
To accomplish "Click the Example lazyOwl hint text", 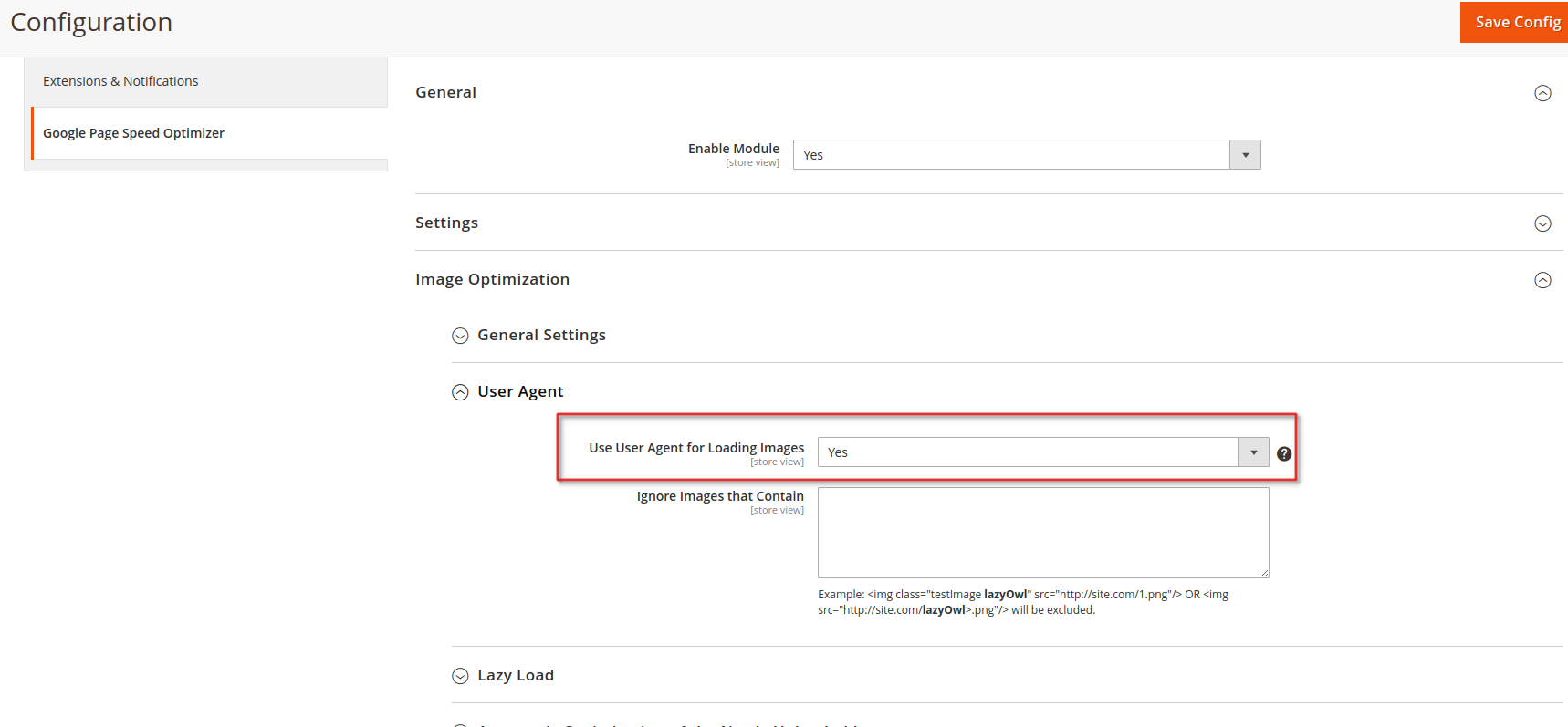I will [x=1023, y=602].
